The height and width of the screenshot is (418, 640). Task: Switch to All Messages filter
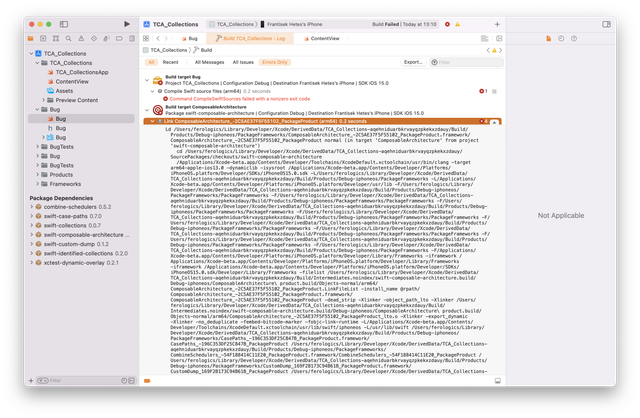pyautogui.click(x=209, y=62)
